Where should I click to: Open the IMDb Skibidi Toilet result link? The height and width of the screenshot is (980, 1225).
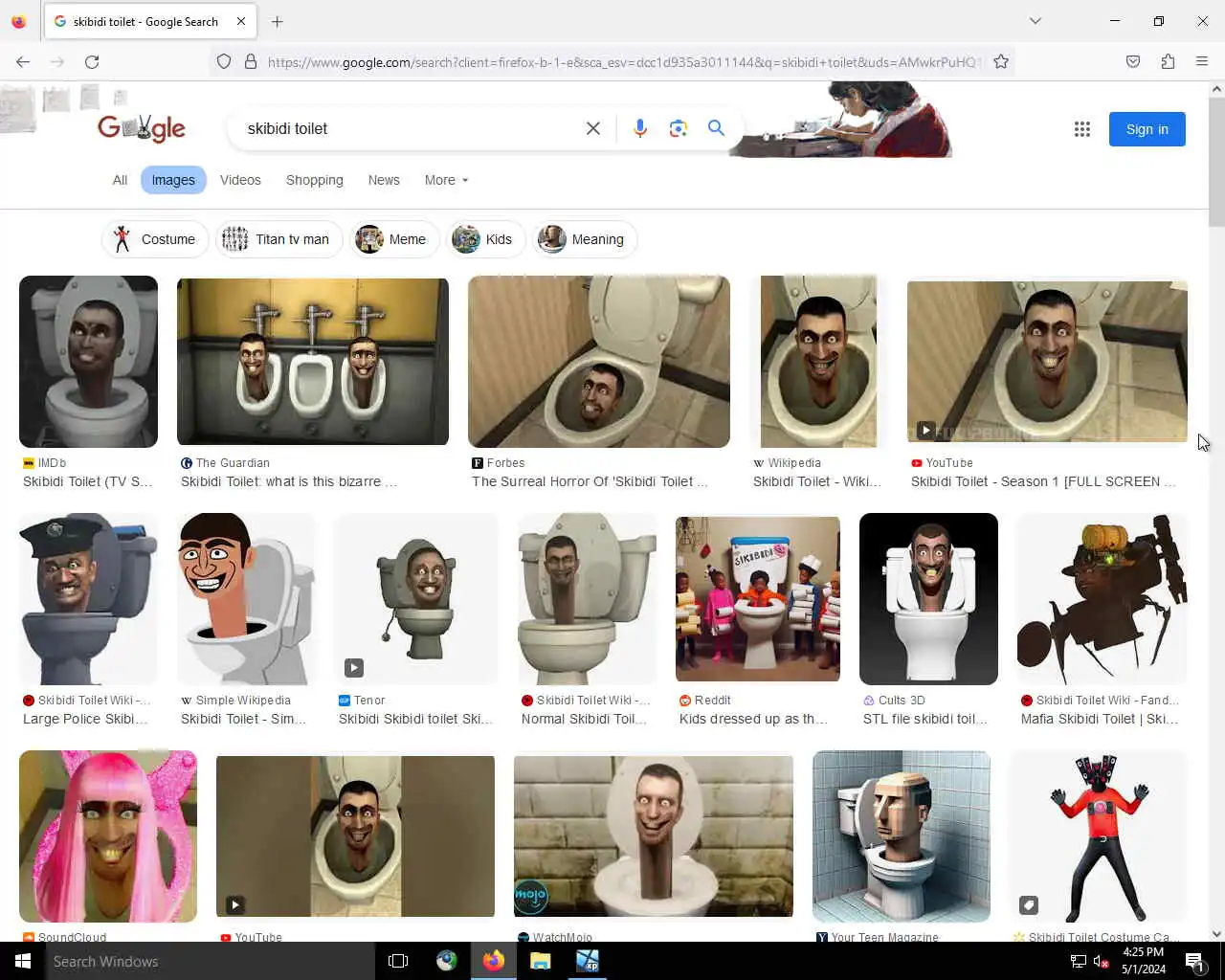(x=88, y=481)
